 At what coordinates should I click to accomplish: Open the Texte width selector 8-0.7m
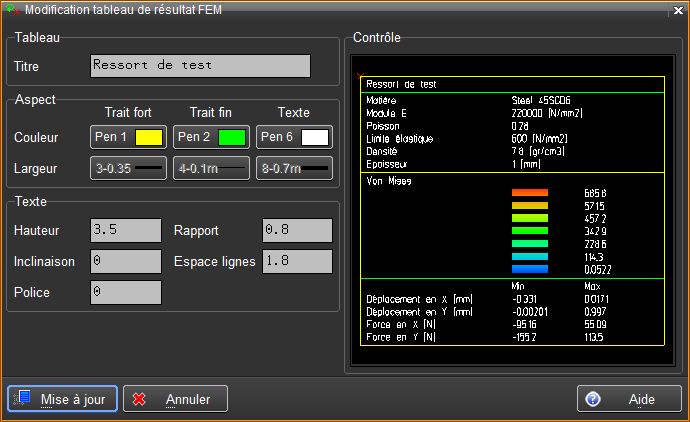[x=294, y=168]
